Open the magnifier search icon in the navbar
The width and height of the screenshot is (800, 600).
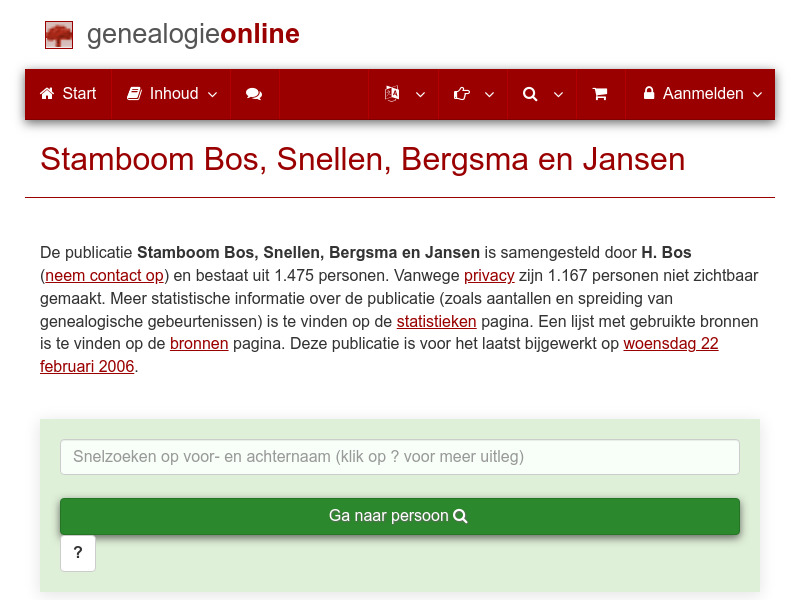point(530,93)
